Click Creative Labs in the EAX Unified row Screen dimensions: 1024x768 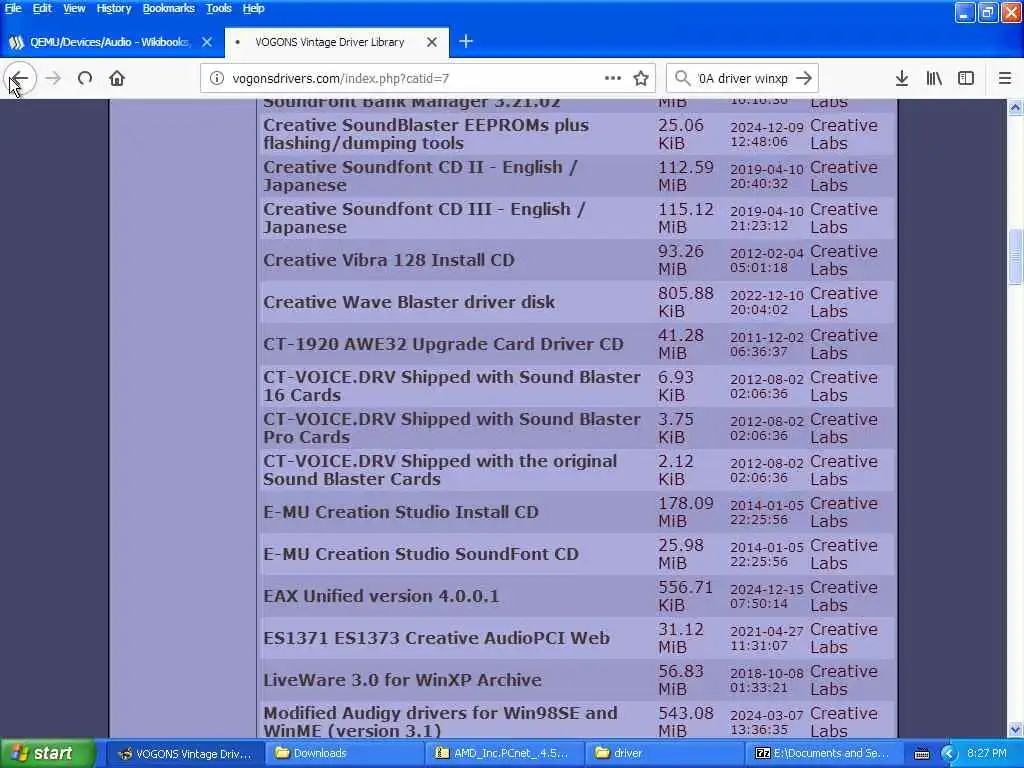click(844, 596)
